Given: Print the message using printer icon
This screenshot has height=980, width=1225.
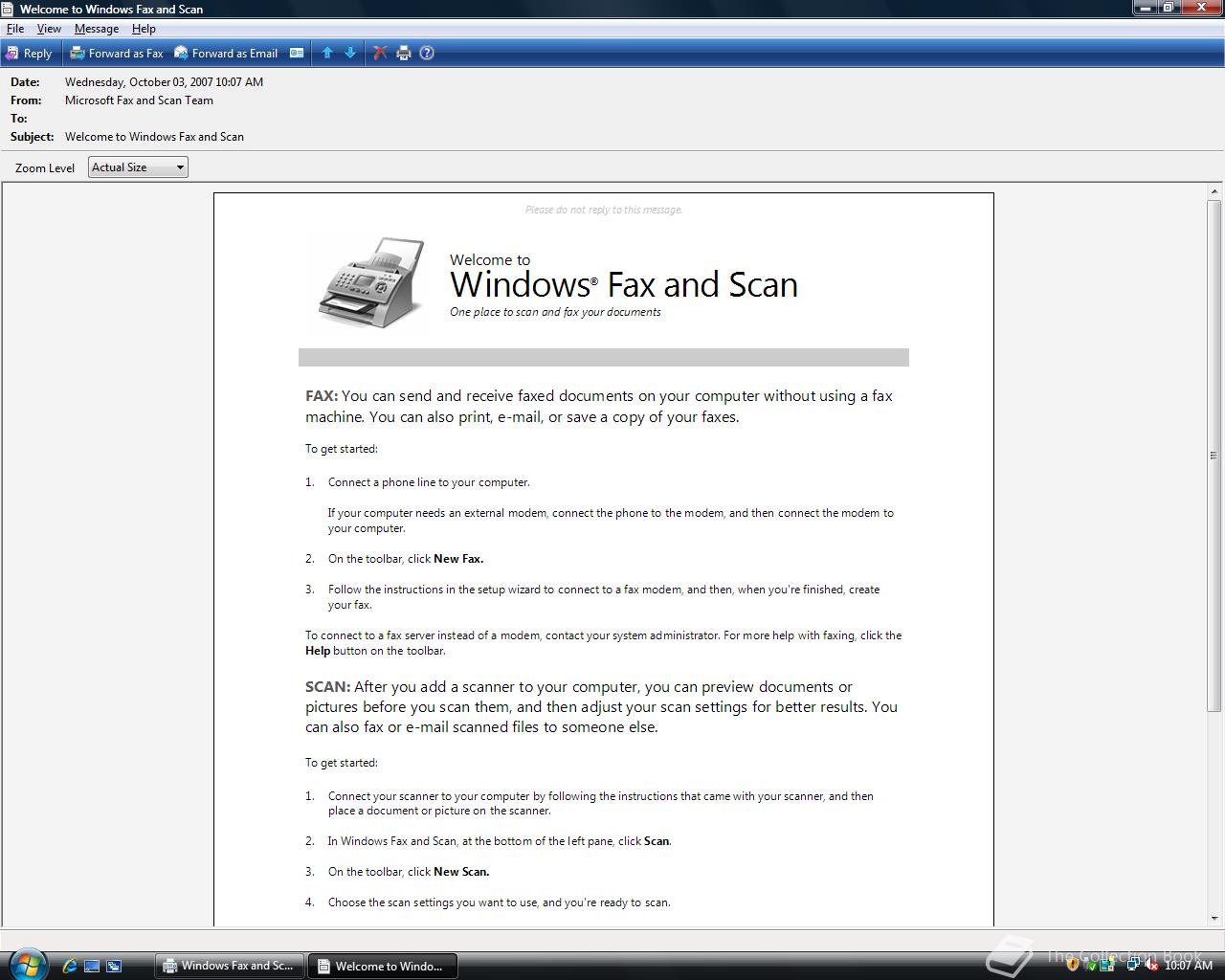Looking at the screenshot, I should [404, 54].
